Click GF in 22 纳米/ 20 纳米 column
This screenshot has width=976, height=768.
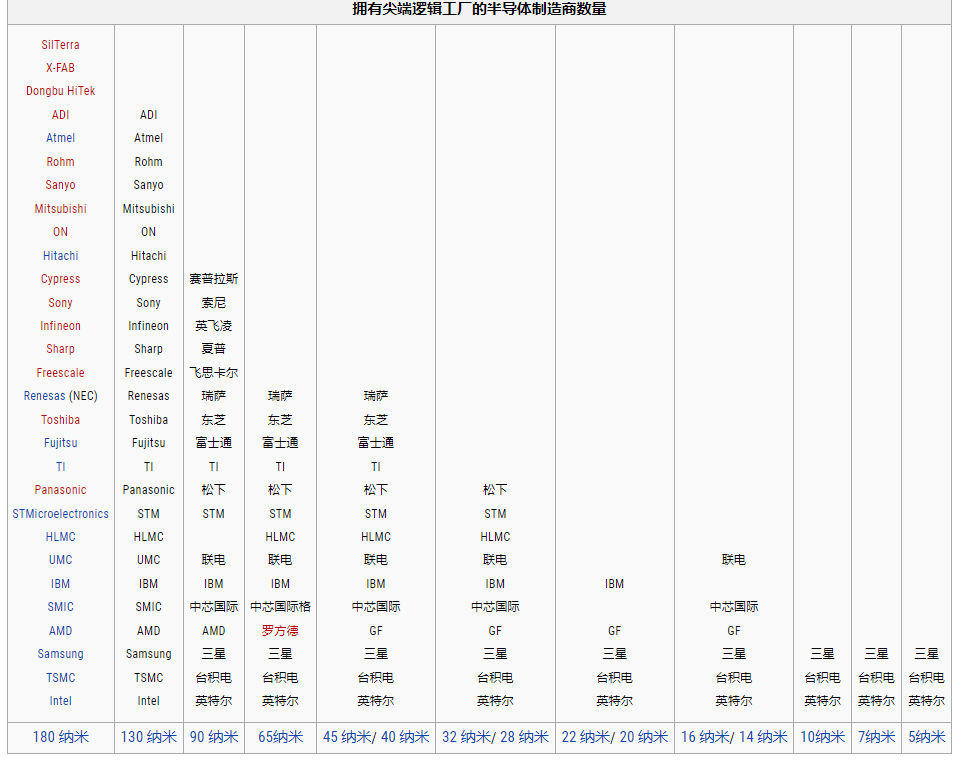pyautogui.click(x=614, y=630)
